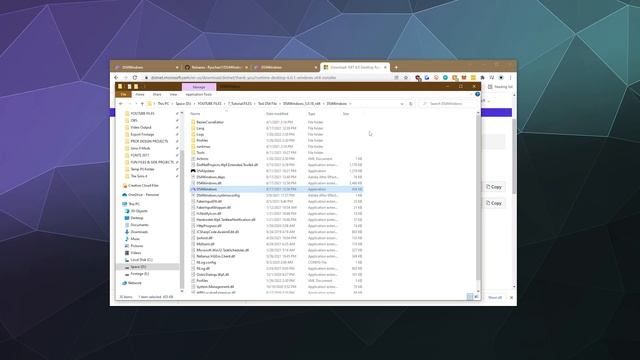640x360 pixels.
Task: Click Test DS4 File breadcrumb
Action: (x=267, y=104)
